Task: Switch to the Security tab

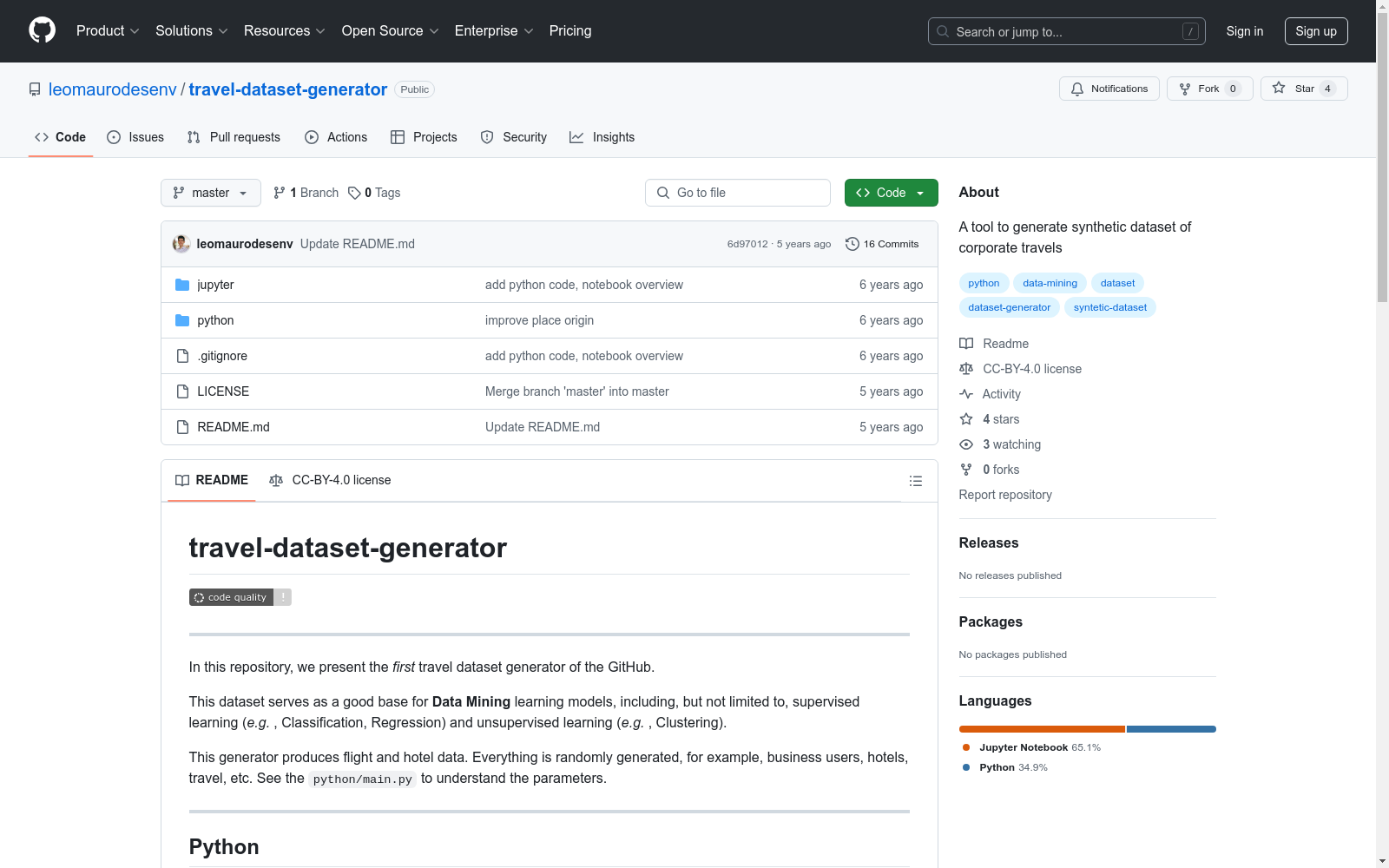Action: 514,137
